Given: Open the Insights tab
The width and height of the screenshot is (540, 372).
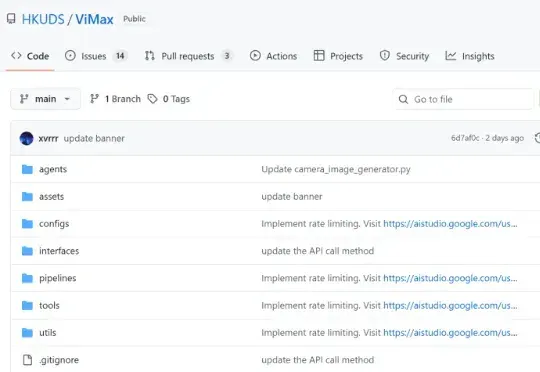Looking at the screenshot, I should 470,56.
